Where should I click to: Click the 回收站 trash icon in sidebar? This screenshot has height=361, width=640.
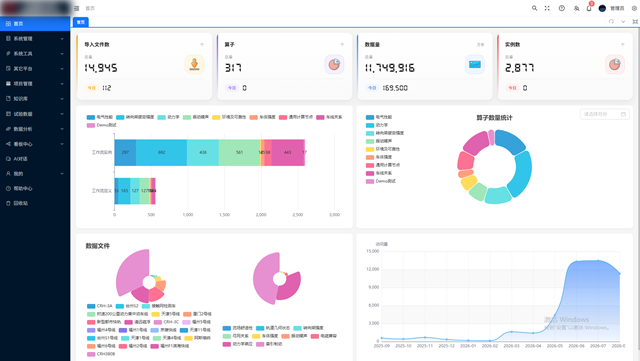(8, 203)
